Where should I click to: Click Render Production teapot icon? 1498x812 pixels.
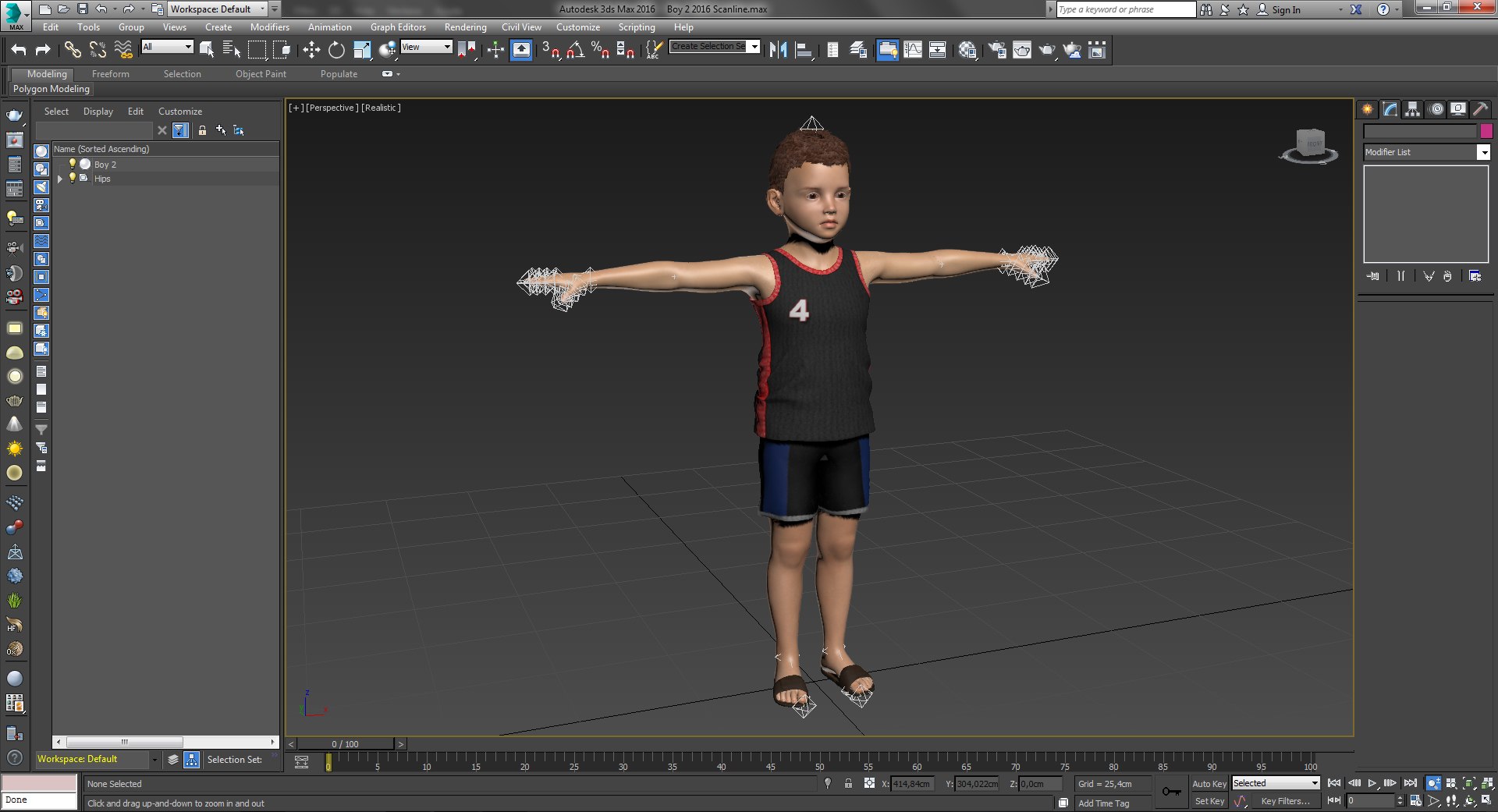1047,50
